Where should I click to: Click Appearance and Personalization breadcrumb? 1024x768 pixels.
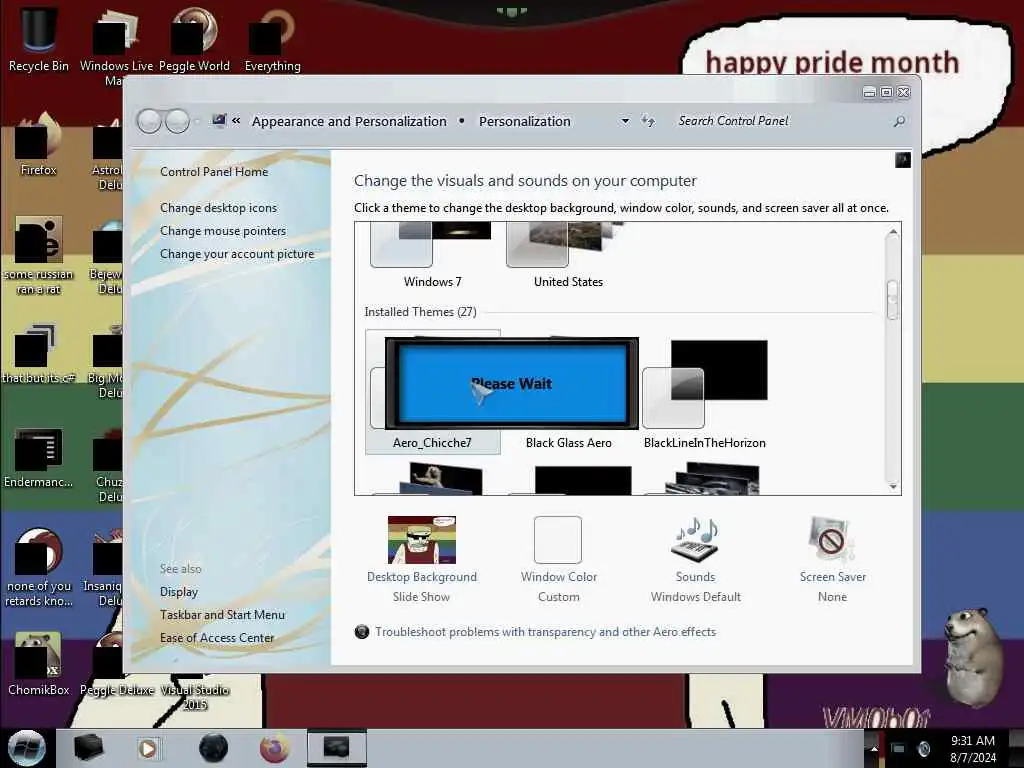(x=349, y=121)
